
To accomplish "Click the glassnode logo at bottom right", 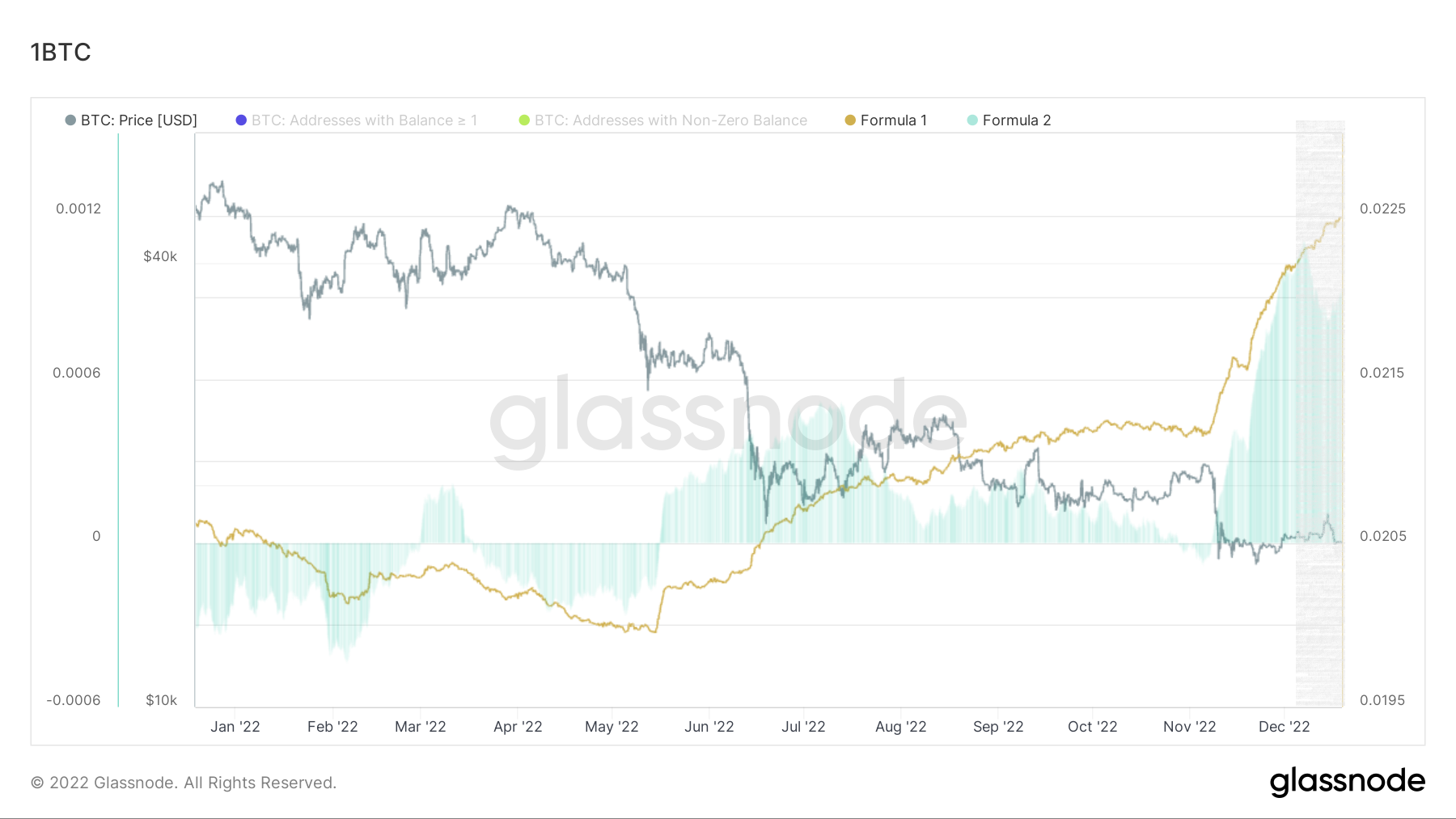I will [1347, 782].
